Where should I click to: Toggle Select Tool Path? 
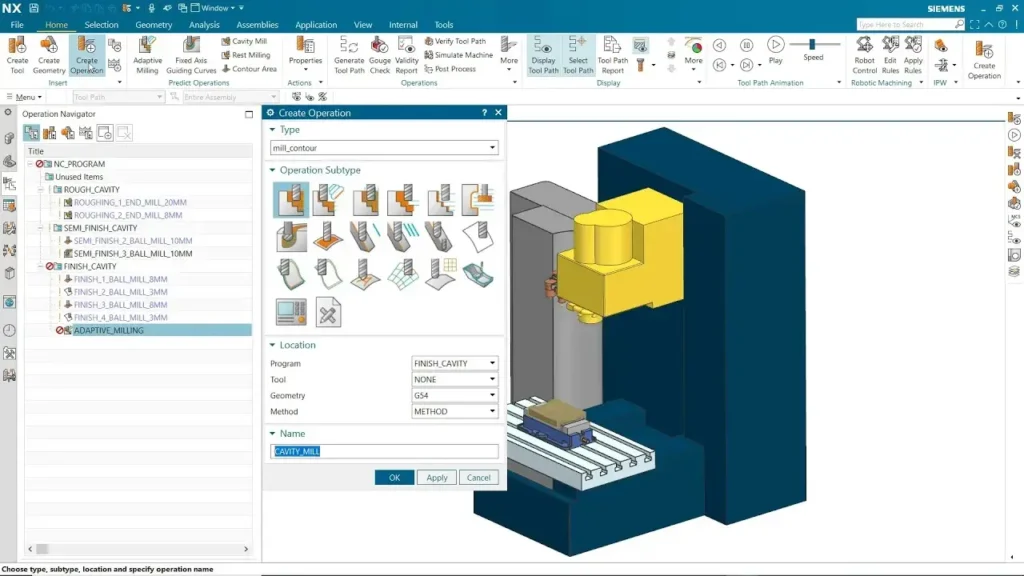(x=578, y=56)
